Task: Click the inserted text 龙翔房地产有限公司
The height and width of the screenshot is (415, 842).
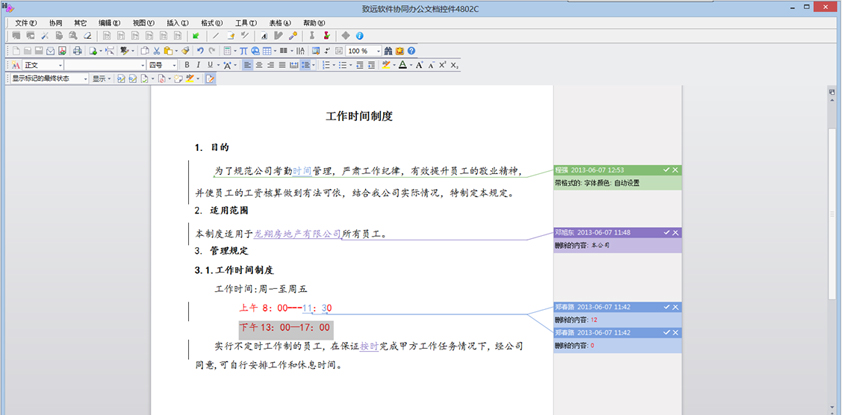Action: click(x=297, y=234)
